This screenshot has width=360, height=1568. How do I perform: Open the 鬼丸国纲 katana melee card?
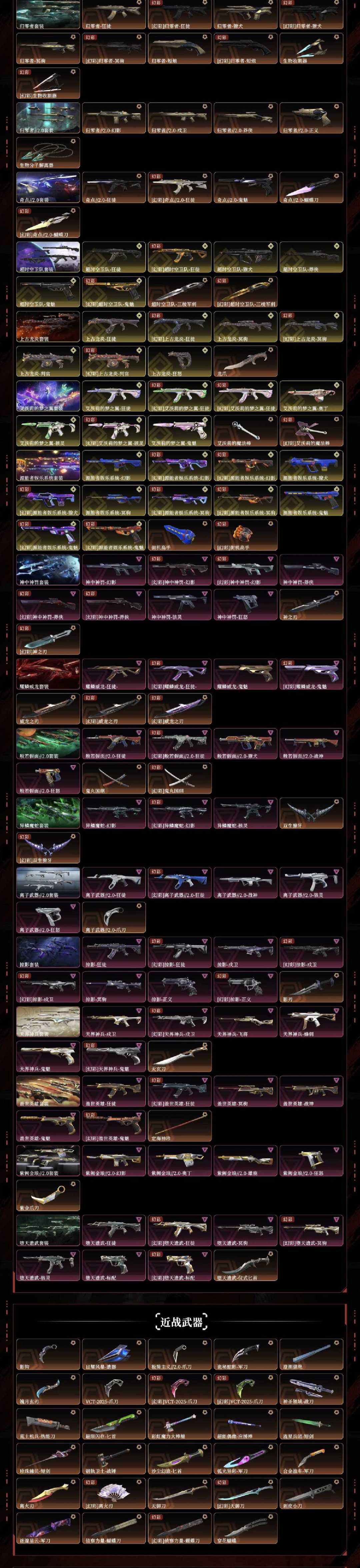click(x=114, y=779)
